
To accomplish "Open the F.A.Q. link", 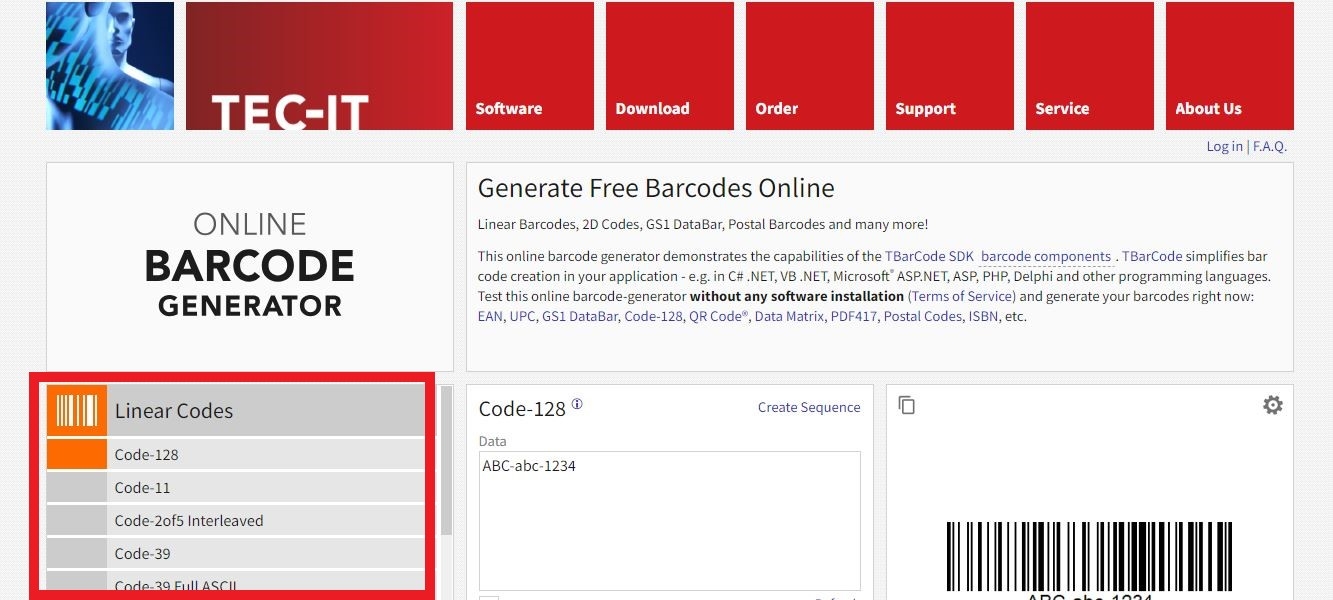I will pyautogui.click(x=1270, y=146).
